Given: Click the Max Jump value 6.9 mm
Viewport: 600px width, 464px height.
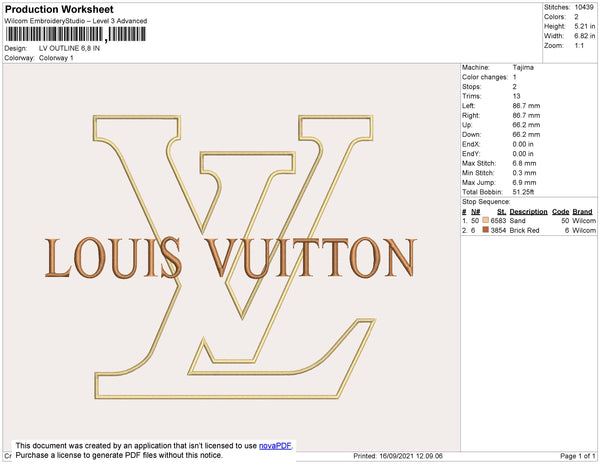Looking at the screenshot, I should (524, 182).
